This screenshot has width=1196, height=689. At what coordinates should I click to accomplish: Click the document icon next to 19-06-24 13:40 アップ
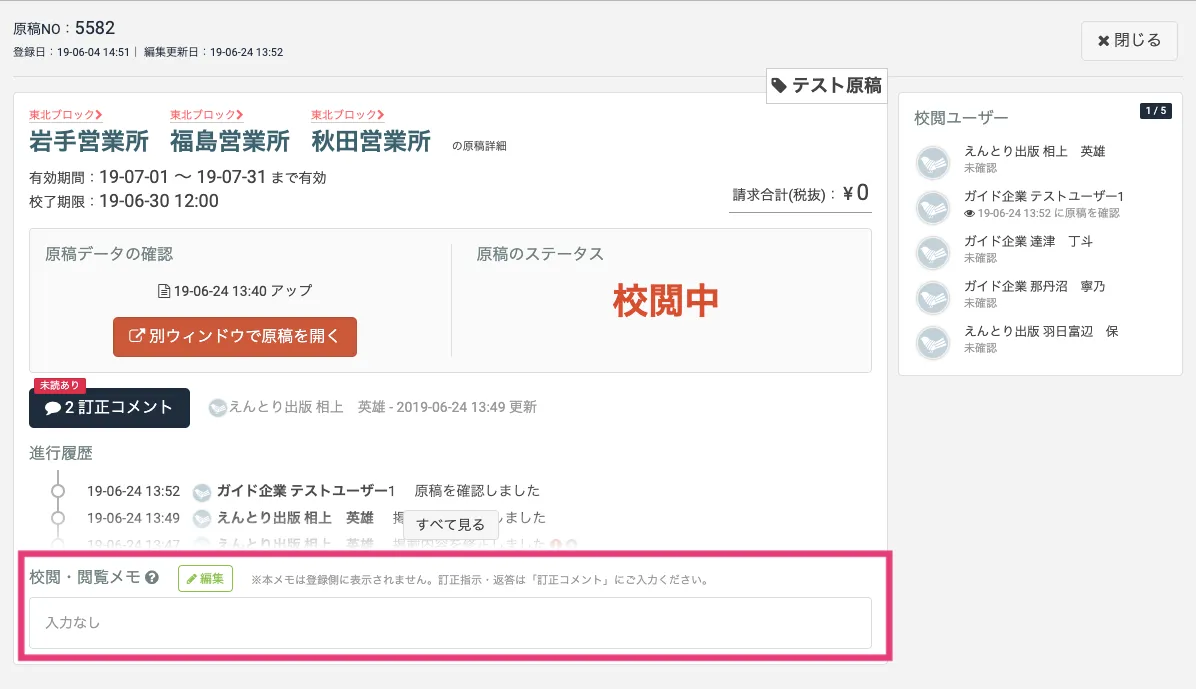click(163, 291)
